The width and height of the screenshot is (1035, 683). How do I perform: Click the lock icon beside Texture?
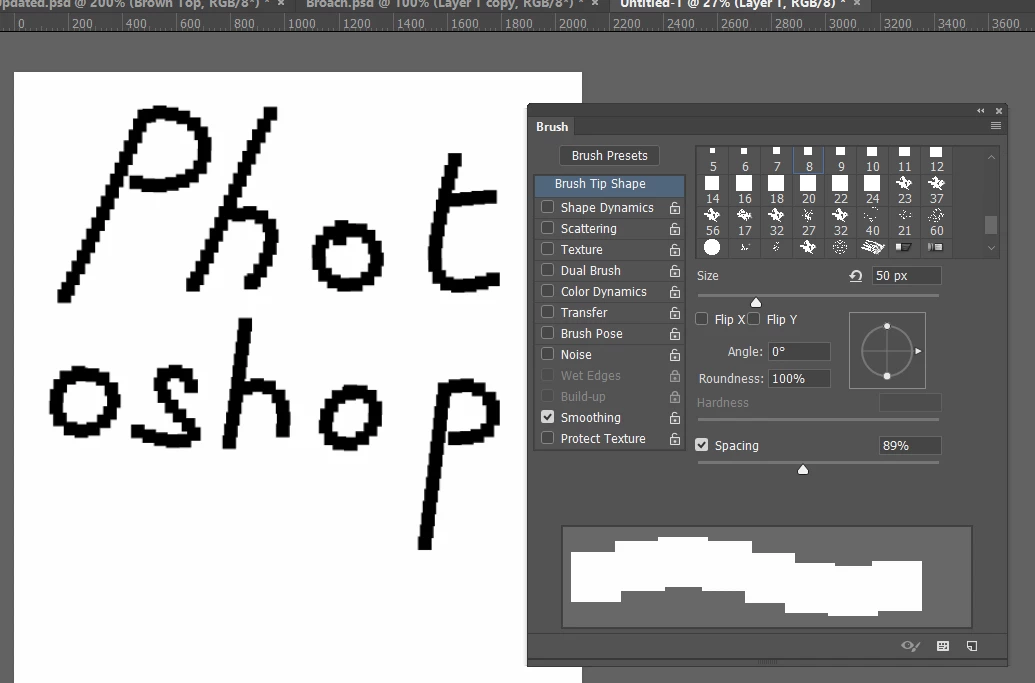(x=675, y=250)
